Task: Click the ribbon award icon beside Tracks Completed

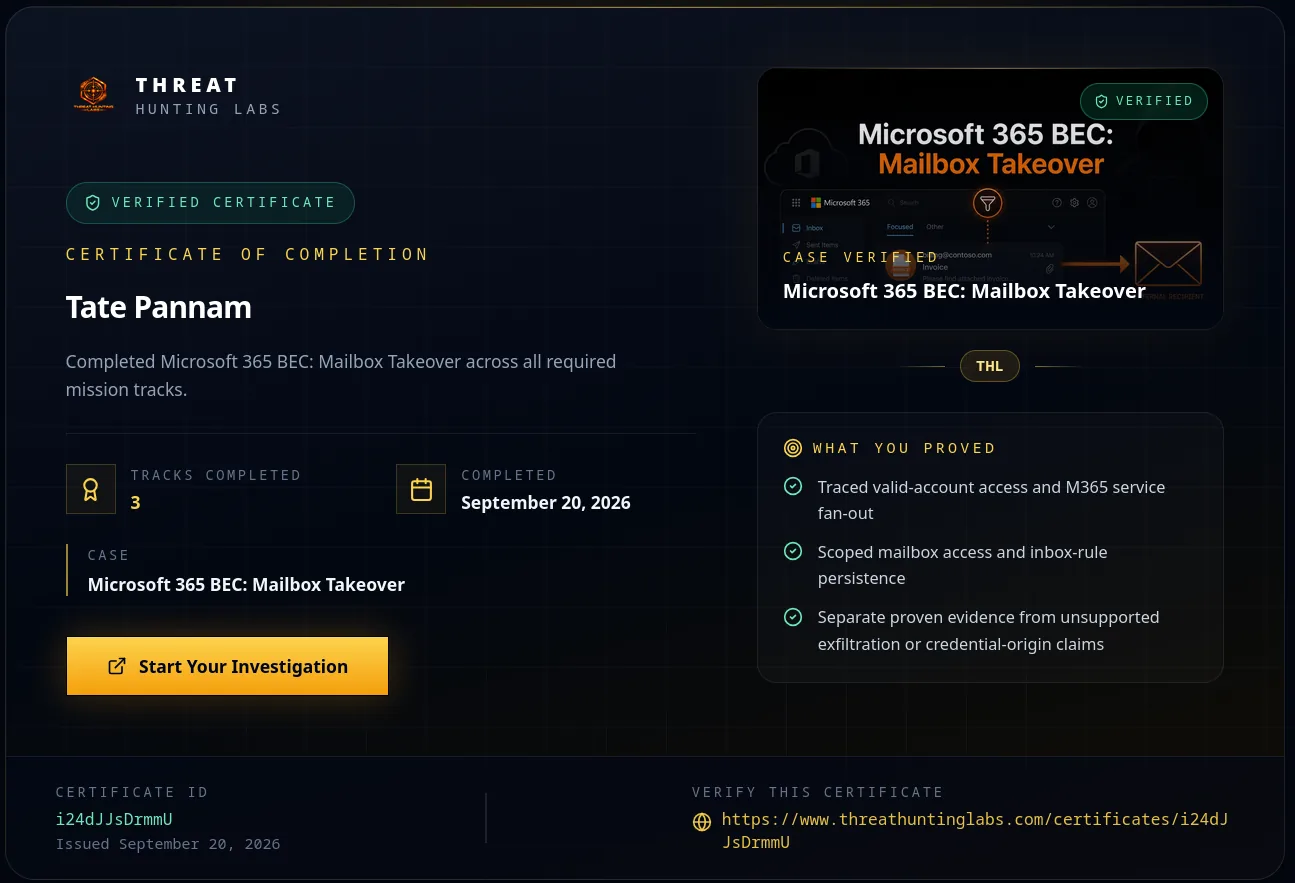Action: [91, 489]
